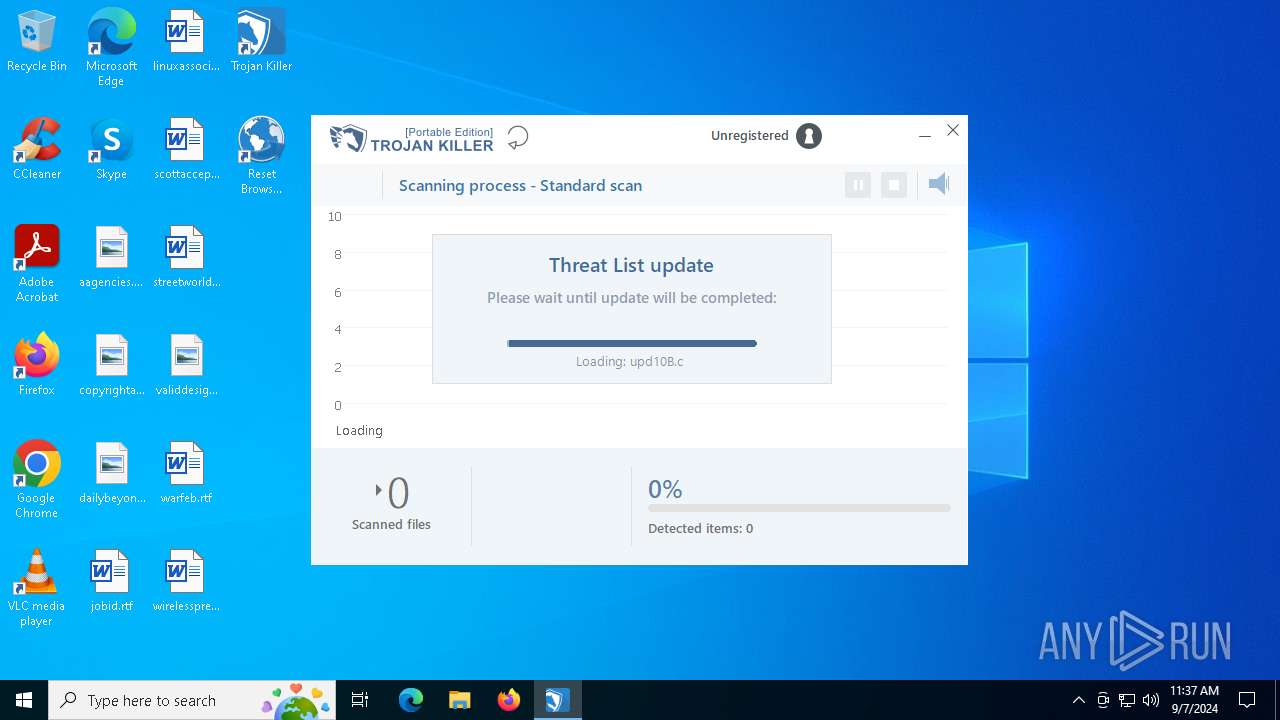
Task: Select warfeb.rtf document icon
Action: click(x=186, y=474)
